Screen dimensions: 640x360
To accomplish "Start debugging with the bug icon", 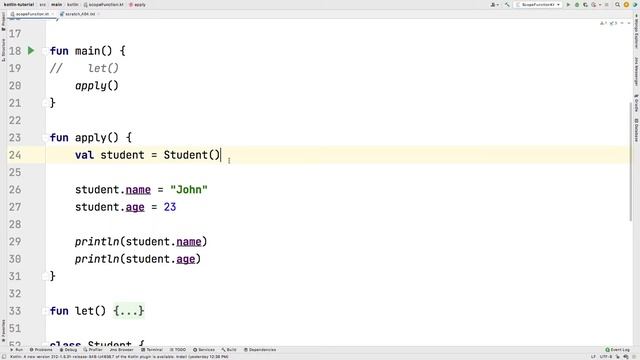I will pos(577,4).
